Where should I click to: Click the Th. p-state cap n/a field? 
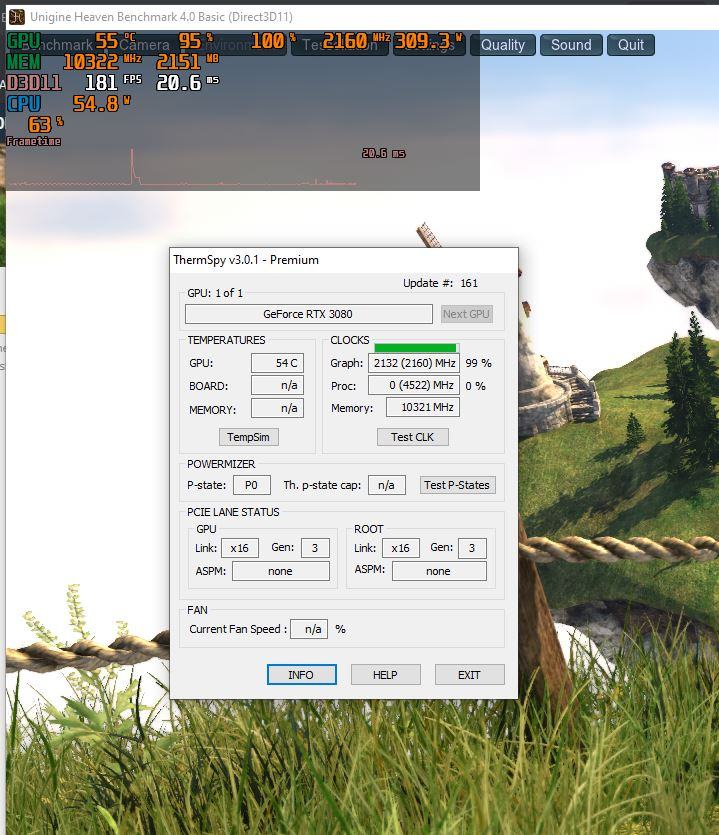click(387, 485)
